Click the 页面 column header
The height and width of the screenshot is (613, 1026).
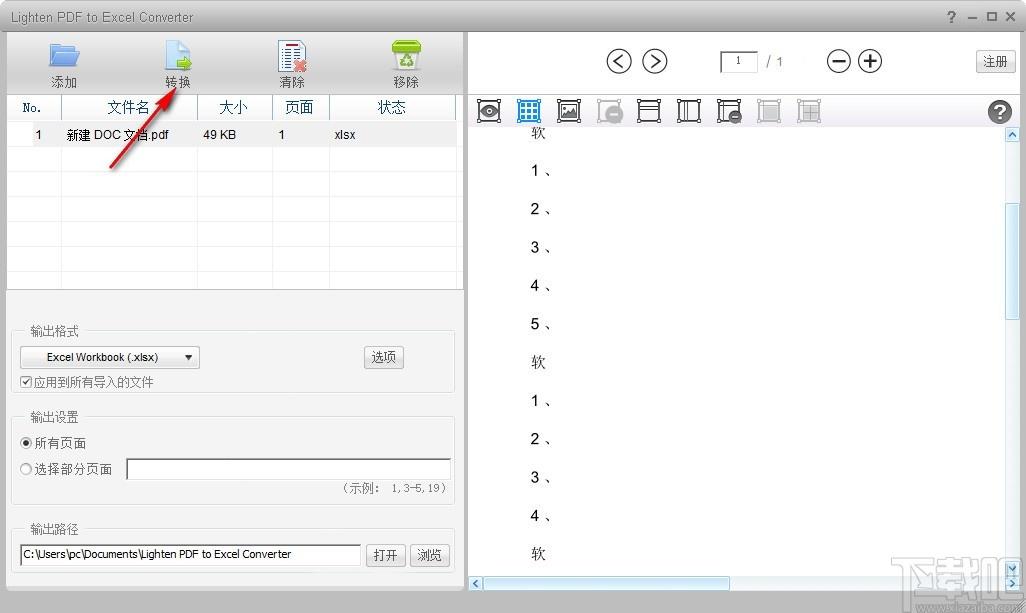tap(300, 107)
